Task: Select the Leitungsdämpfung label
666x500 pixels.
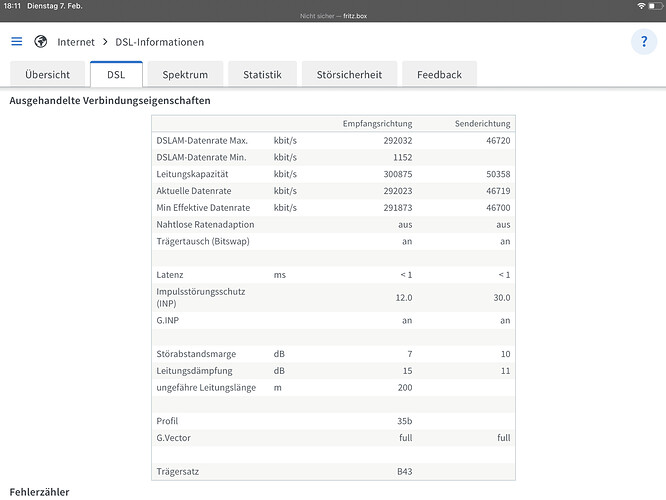Action: coord(194,371)
